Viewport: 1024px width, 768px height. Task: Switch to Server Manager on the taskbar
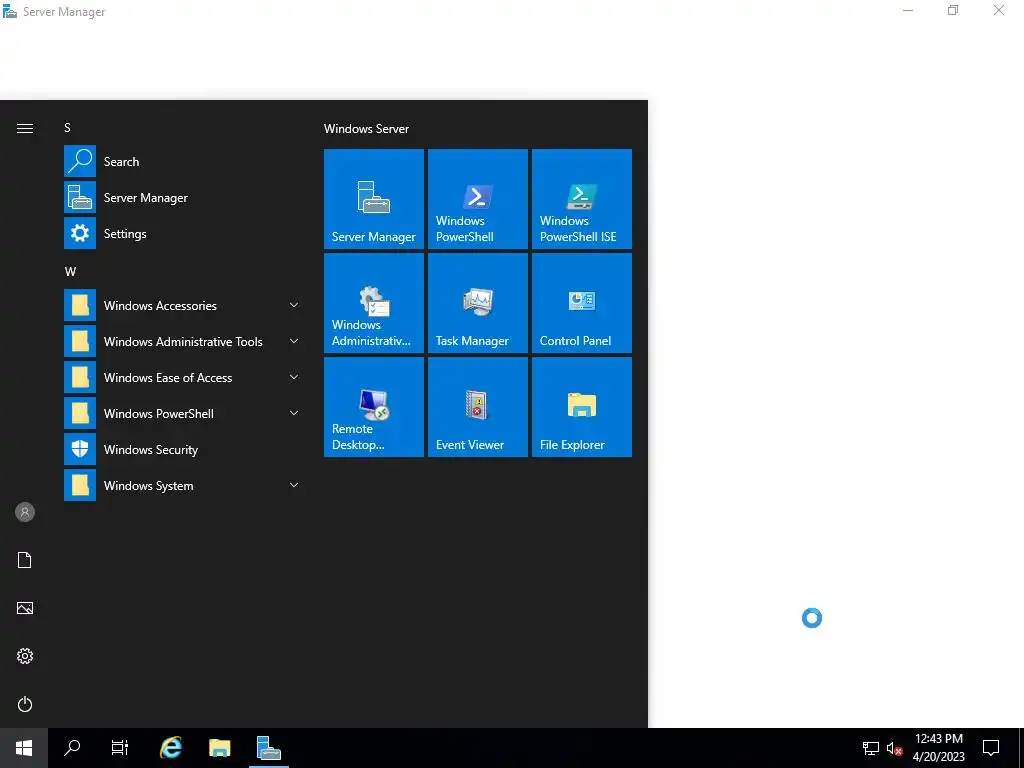pos(268,748)
